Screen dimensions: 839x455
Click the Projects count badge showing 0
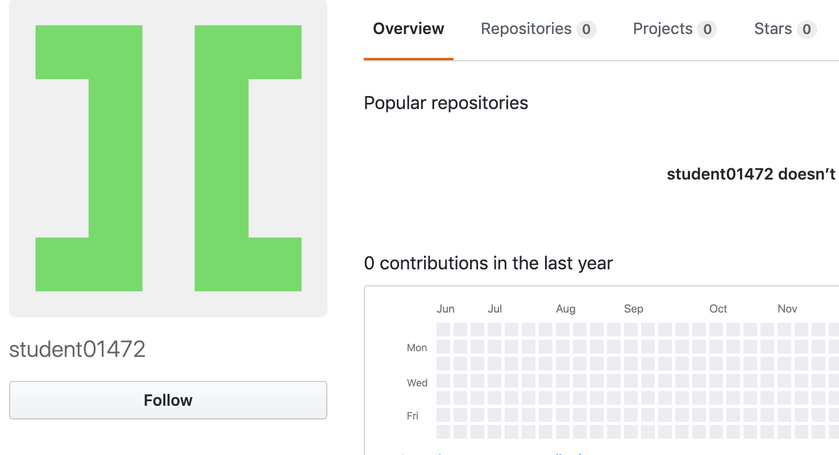coord(707,29)
